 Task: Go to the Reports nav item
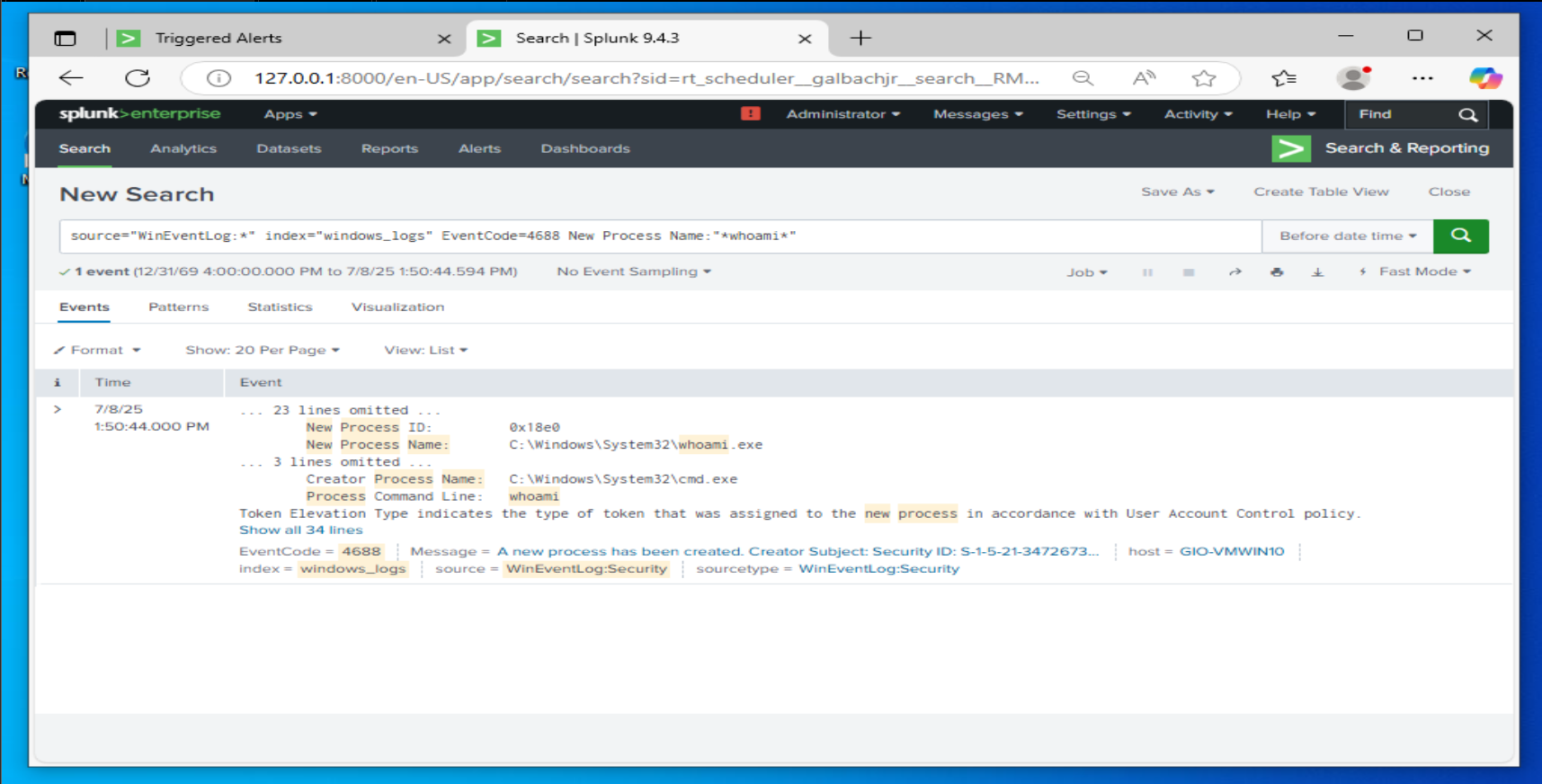point(389,148)
